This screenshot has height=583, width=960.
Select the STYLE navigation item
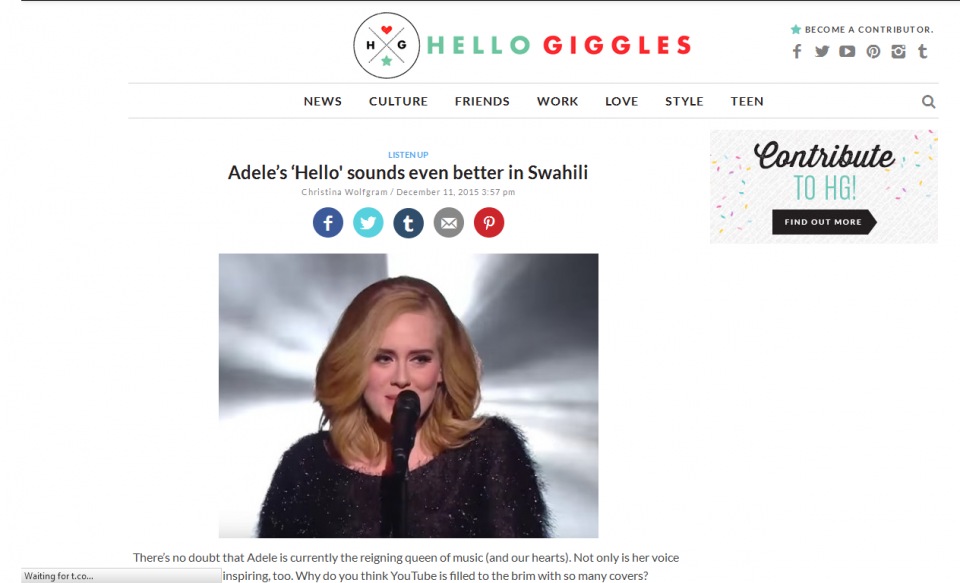(x=684, y=102)
